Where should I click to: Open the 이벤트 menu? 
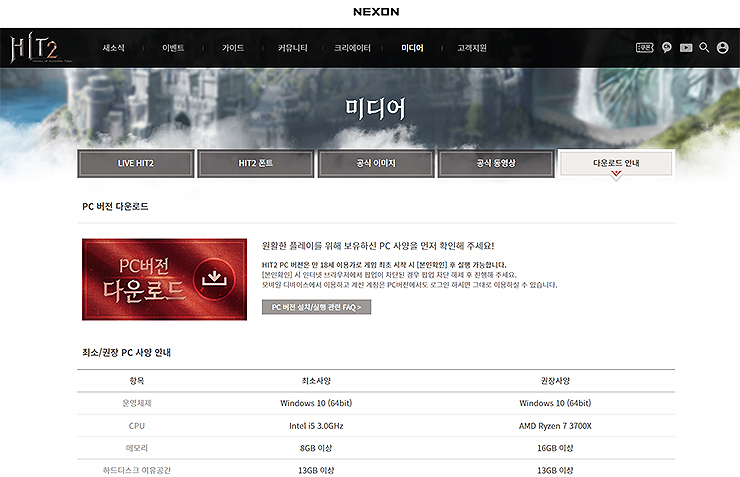pyautogui.click(x=173, y=48)
